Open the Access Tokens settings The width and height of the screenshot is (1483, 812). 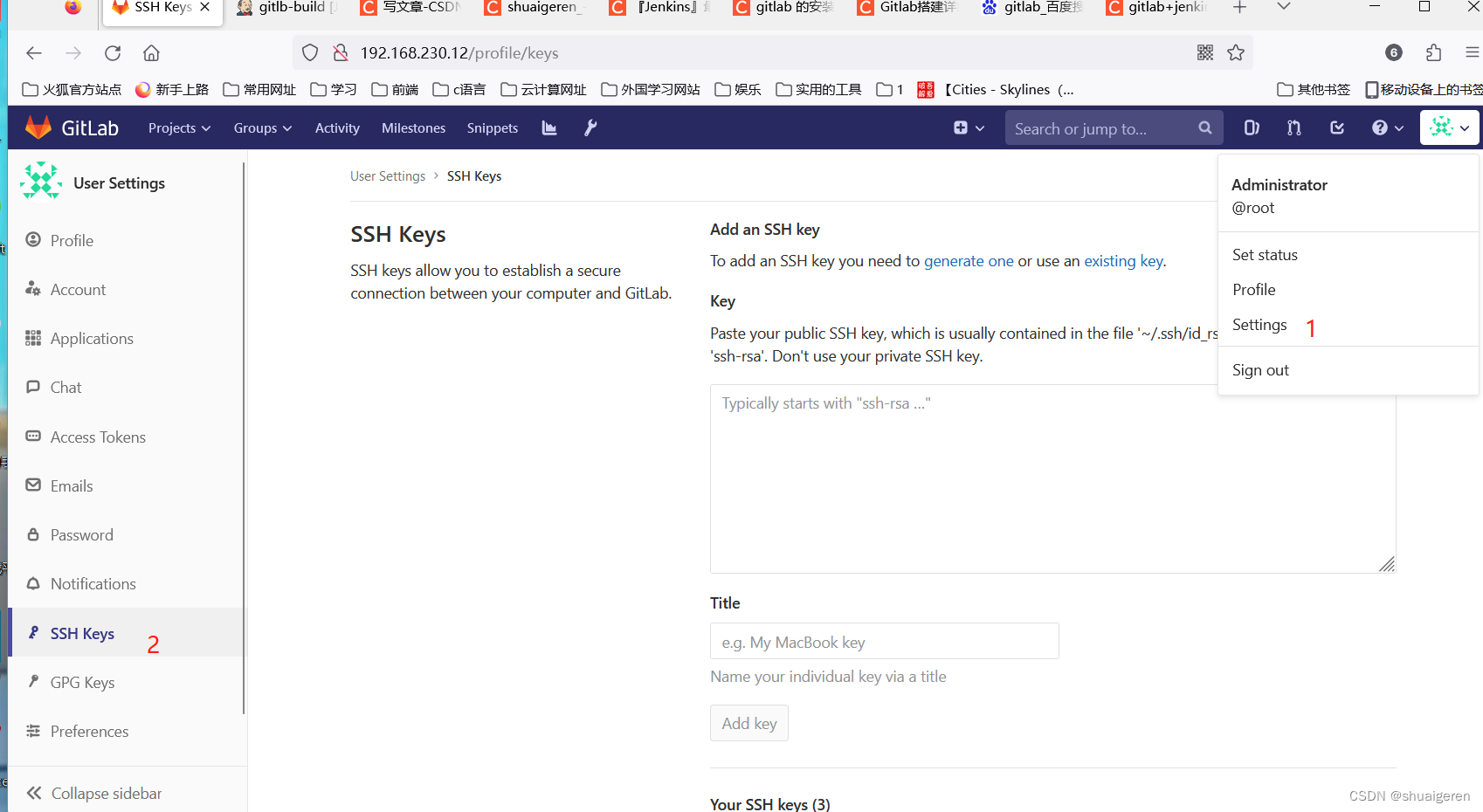click(x=98, y=437)
